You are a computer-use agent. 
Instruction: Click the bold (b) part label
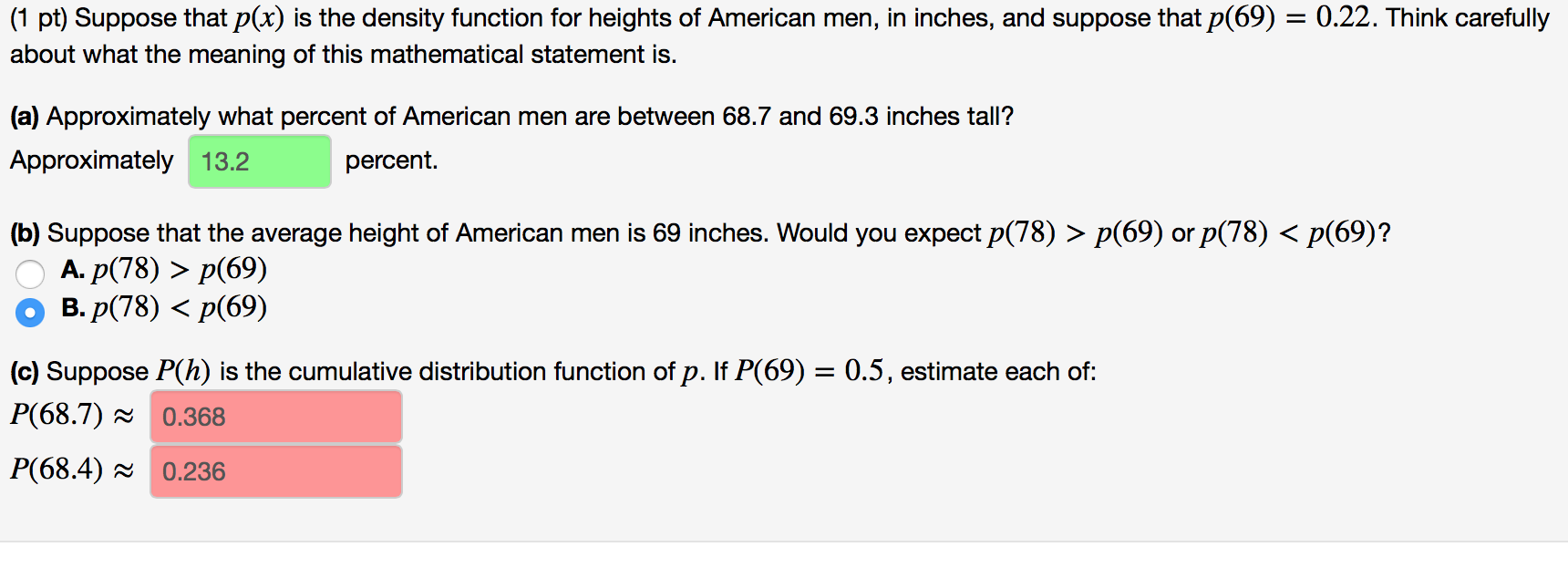click(x=26, y=233)
